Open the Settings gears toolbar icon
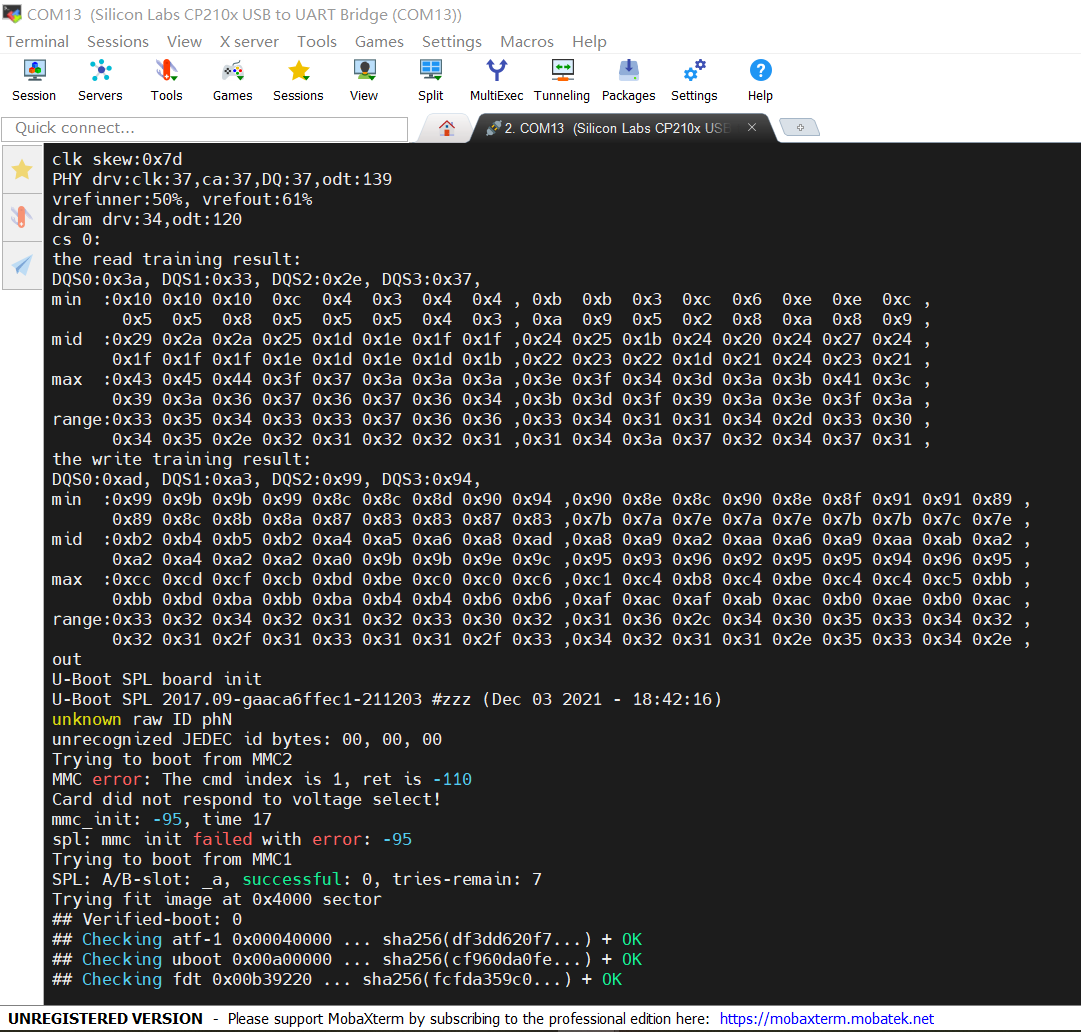Viewport: 1081px width, 1032px height. coord(694,81)
